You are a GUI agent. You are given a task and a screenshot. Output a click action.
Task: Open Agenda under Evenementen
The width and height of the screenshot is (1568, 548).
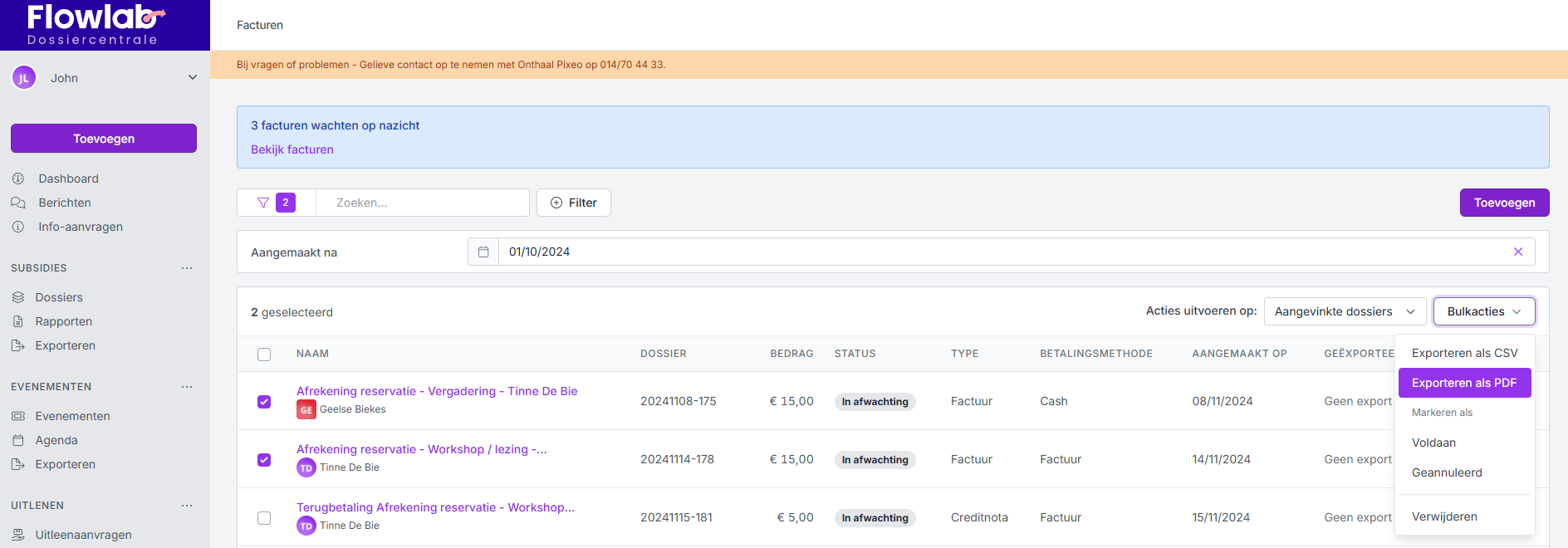point(56,440)
